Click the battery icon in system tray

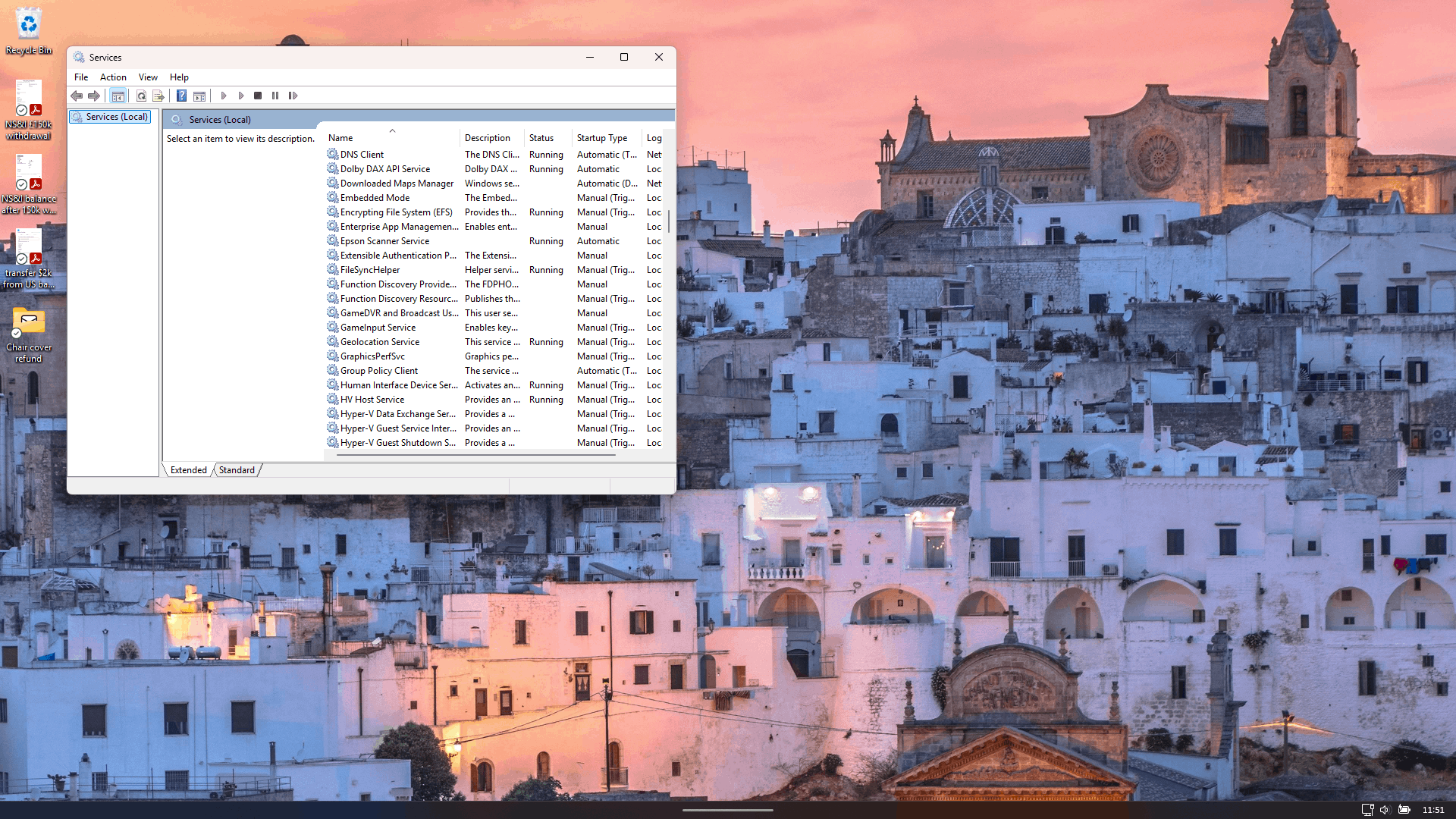click(1404, 810)
